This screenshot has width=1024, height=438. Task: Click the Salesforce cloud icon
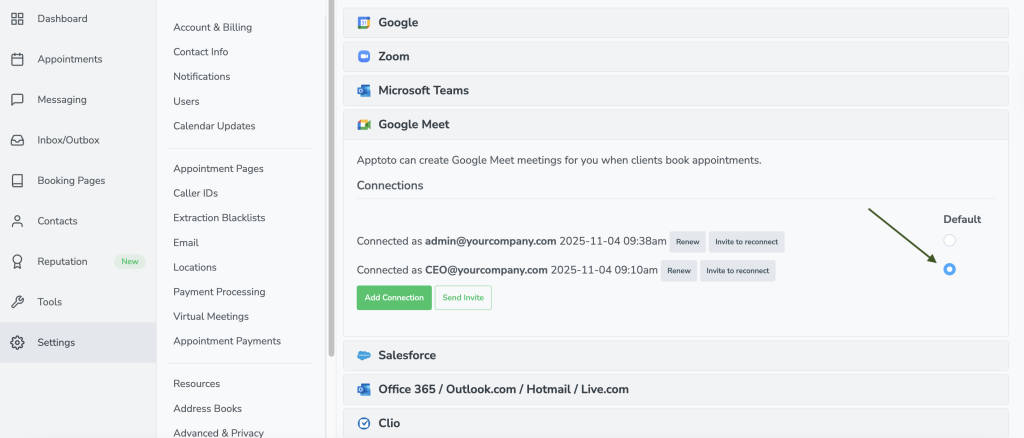(x=364, y=356)
